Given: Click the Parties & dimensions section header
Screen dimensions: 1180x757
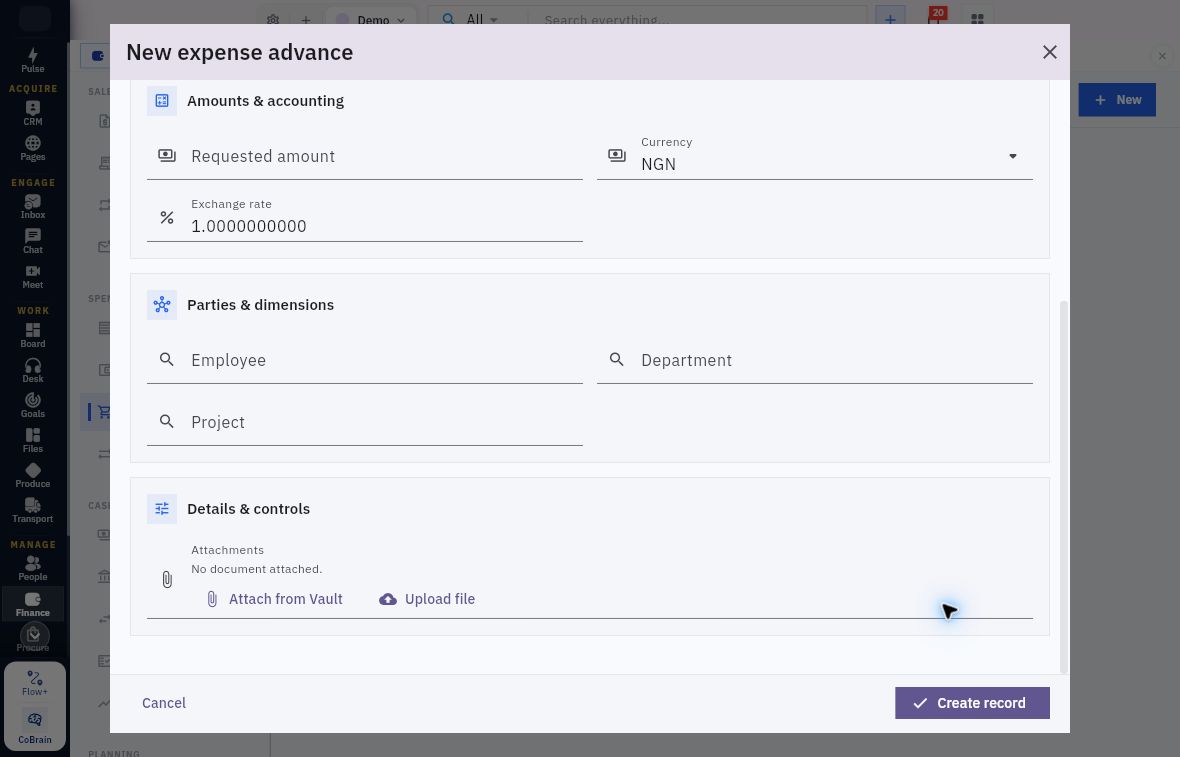Looking at the screenshot, I should pyautogui.click(x=260, y=305).
